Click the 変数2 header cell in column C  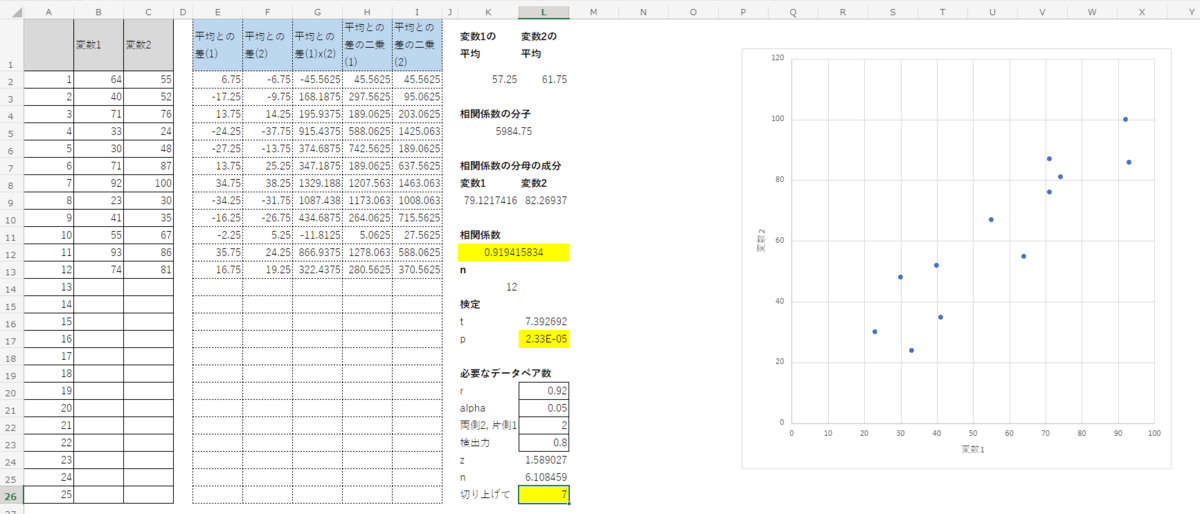148,46
